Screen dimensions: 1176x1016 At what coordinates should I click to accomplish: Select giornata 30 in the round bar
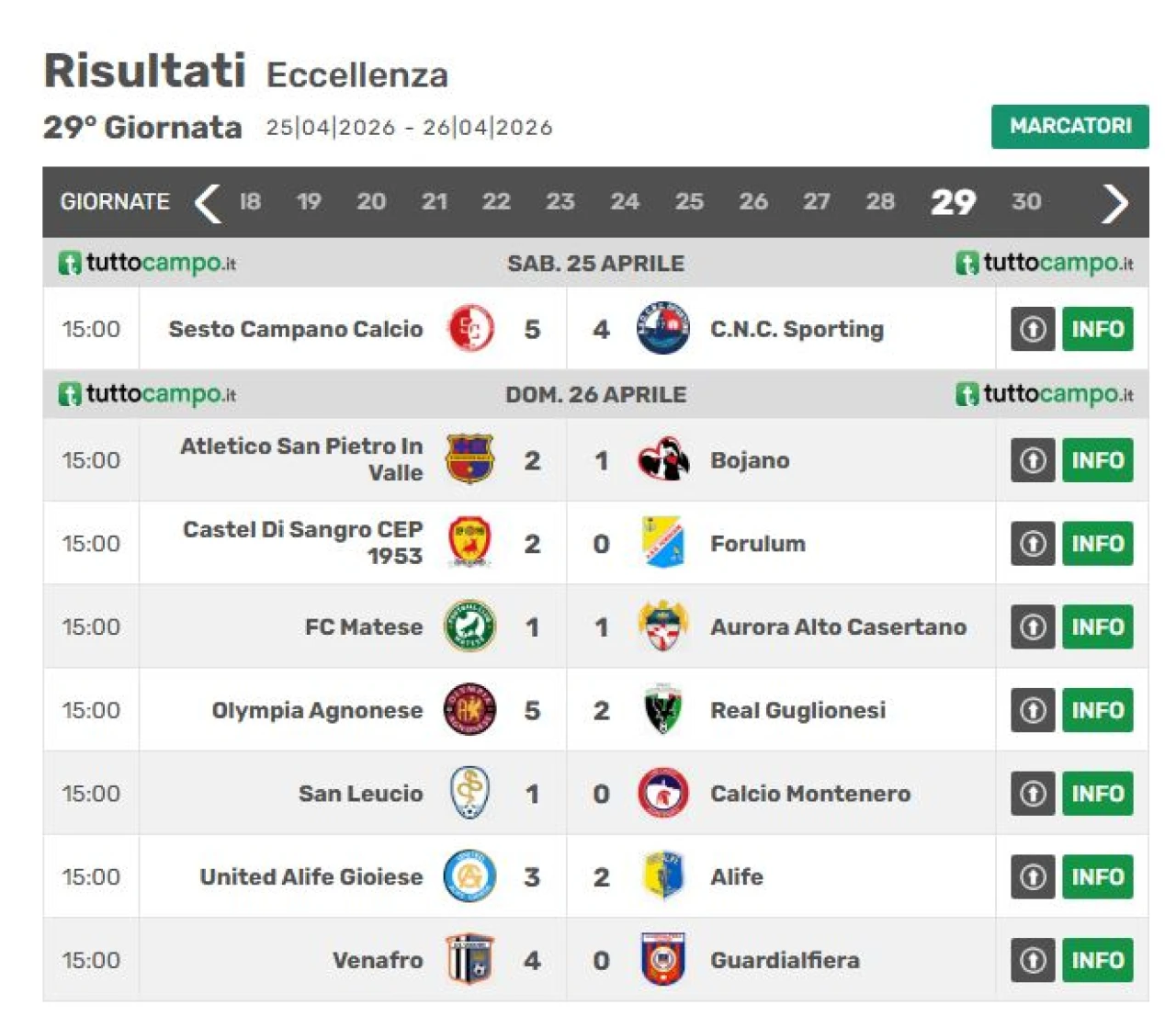[x=1026, y=202]
